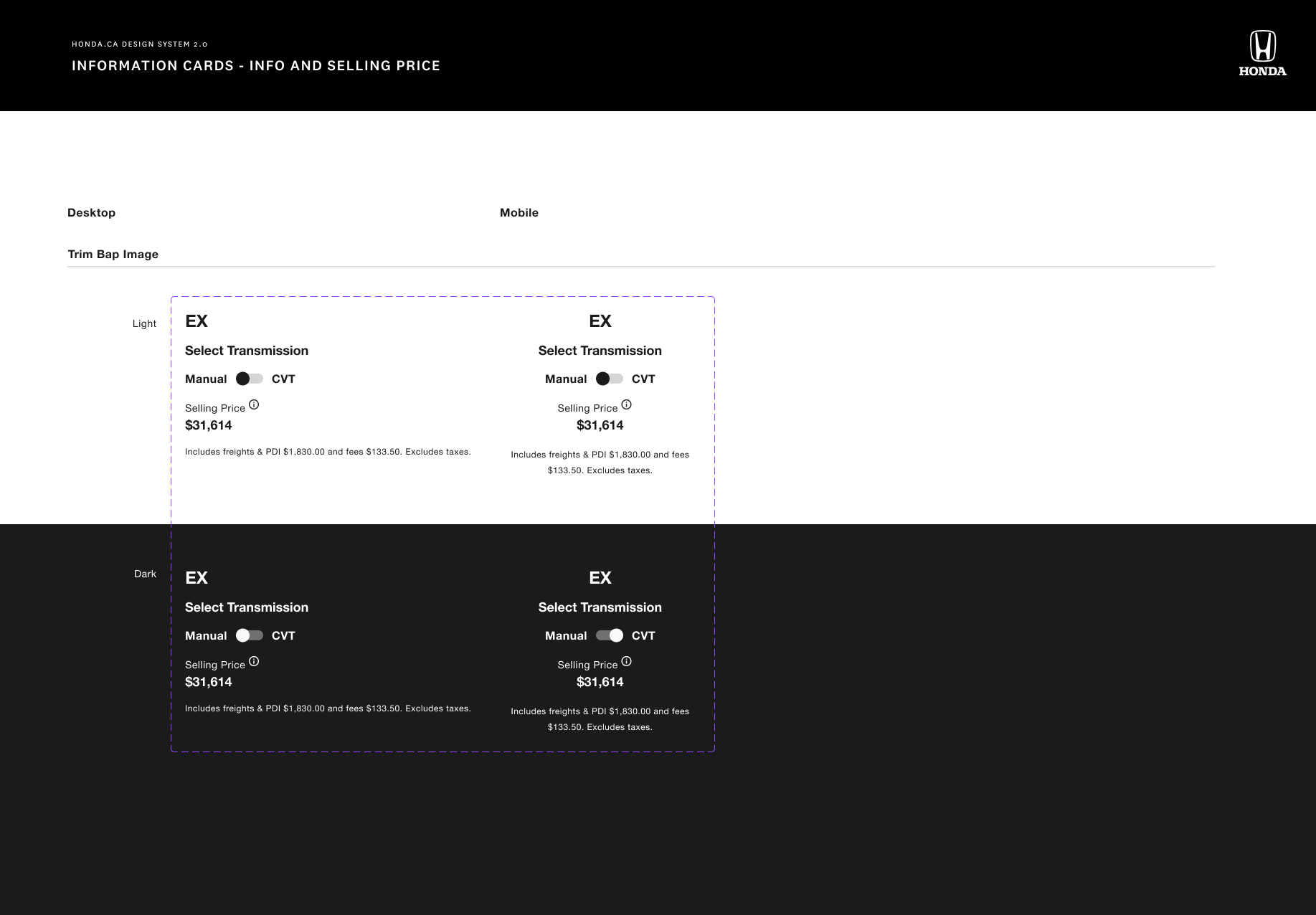Select Manual label in light desktop card
The width and height of the screenshot is (1316, 915).
point(206,379)
